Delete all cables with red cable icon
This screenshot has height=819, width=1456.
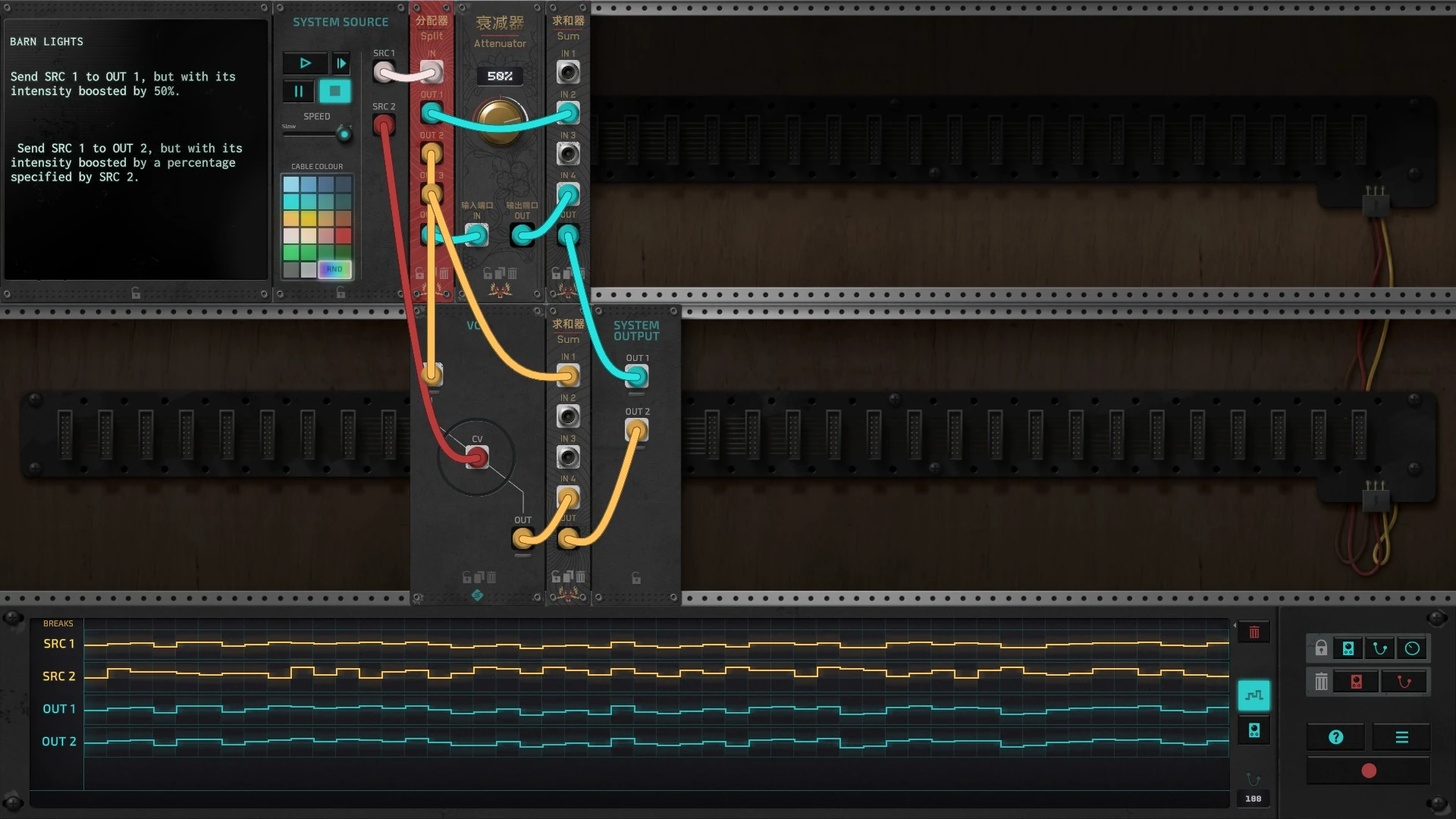click(1404, 682)
